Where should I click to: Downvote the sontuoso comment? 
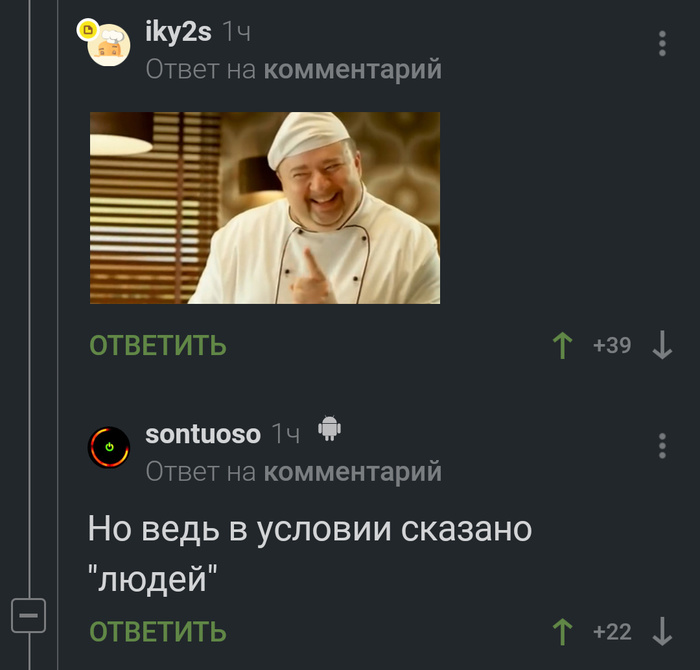(x=662, y=632)
